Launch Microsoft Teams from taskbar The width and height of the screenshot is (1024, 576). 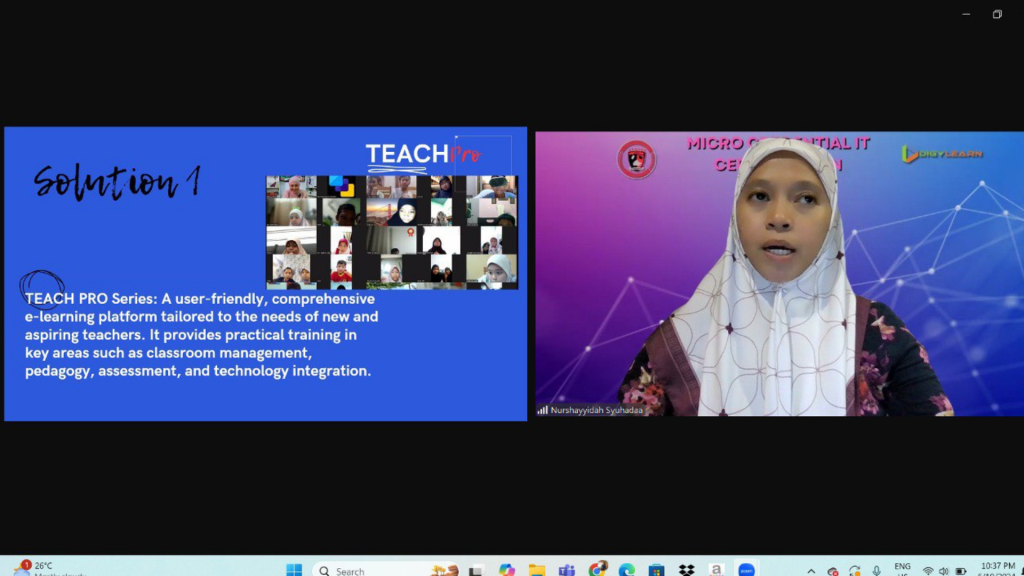point(567,570)
